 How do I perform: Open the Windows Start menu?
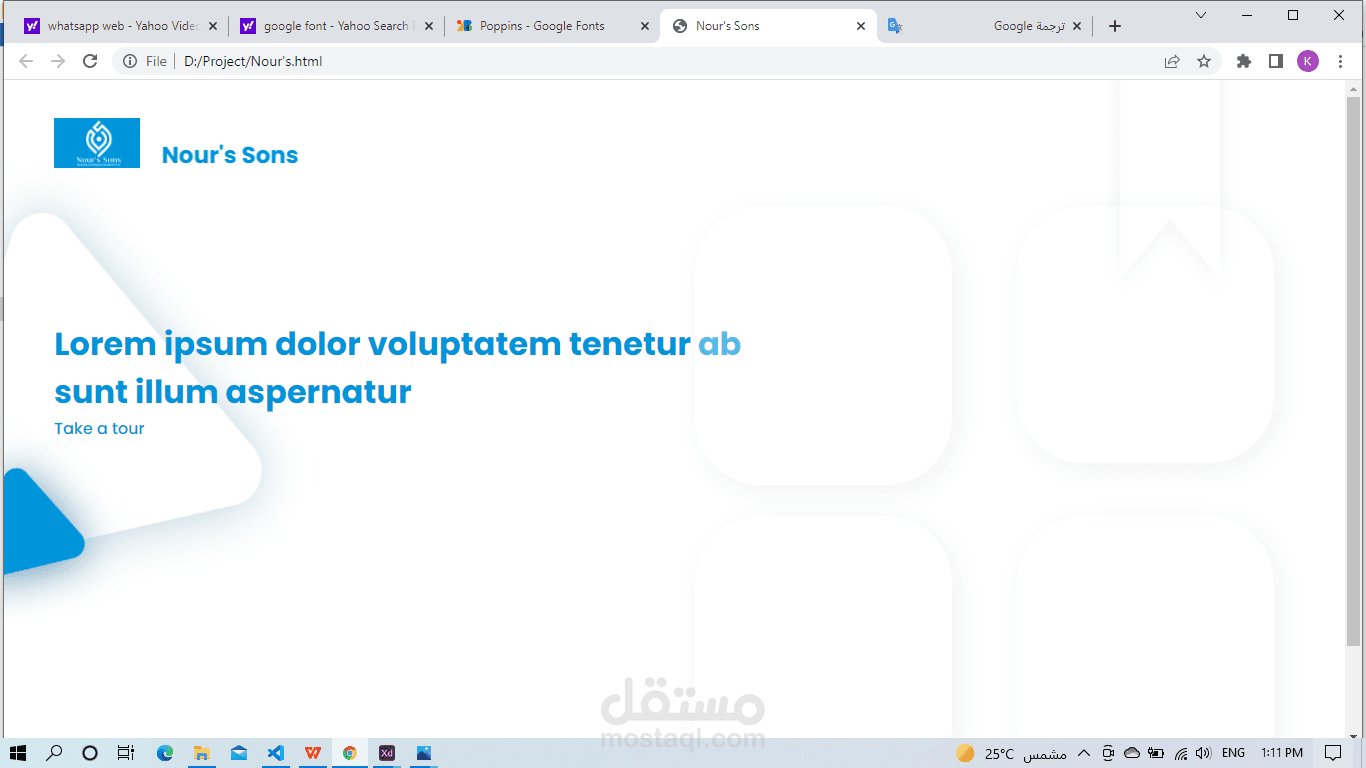coord(17,753)
